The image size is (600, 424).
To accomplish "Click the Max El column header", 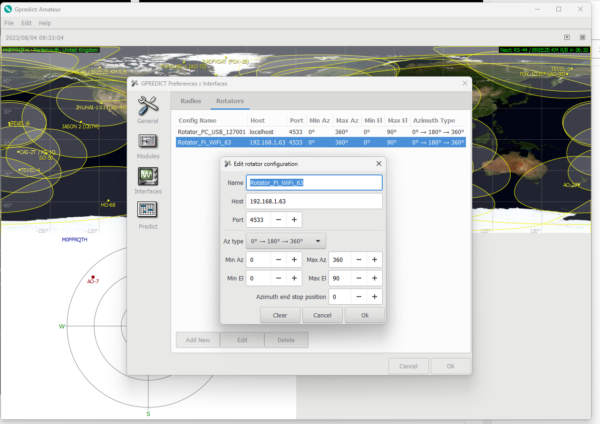I will pos(397,121).
